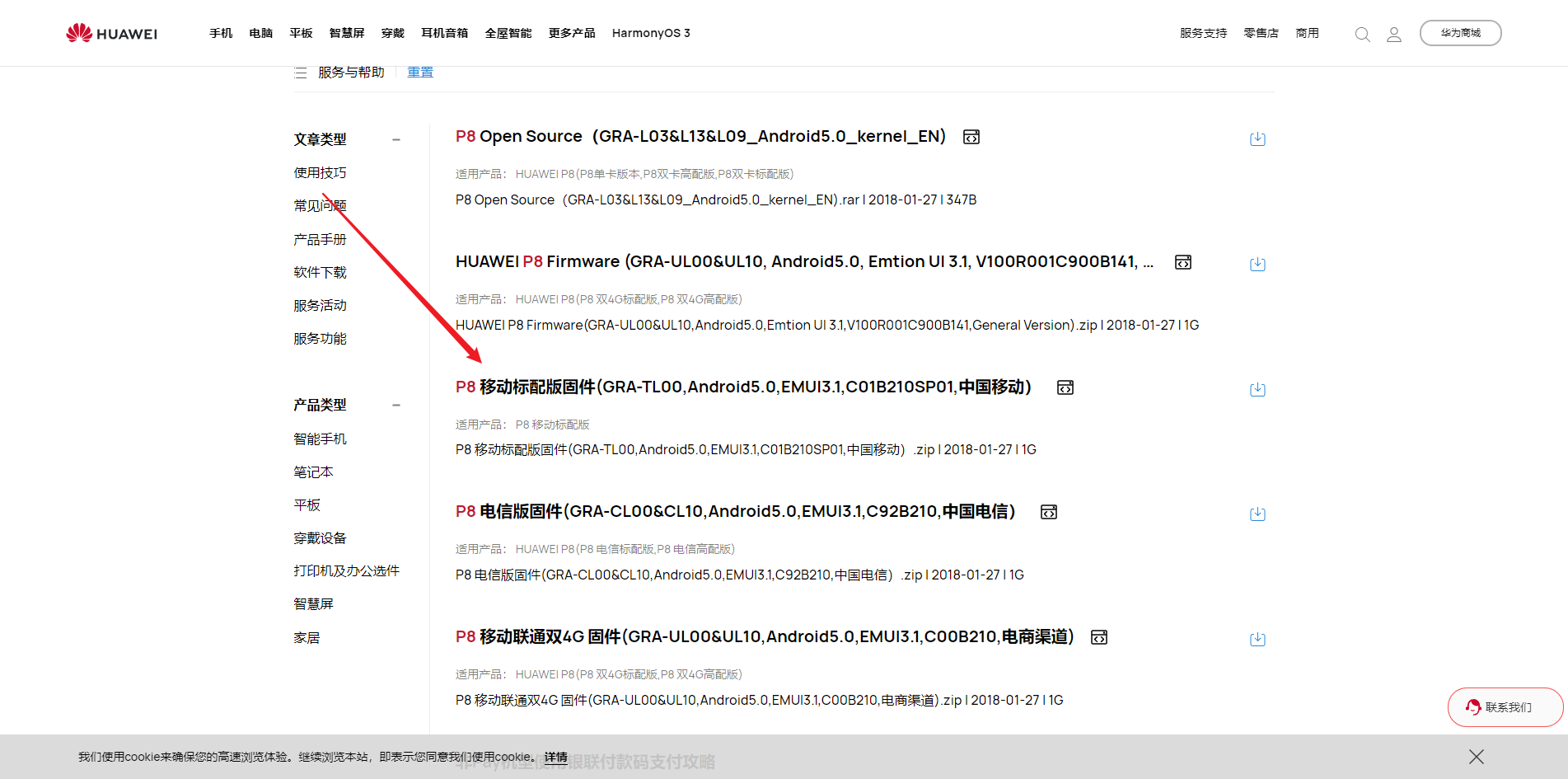The image size is (1568, 779).
Task: Open the user account icon
Action: (x=1394, y=34)
